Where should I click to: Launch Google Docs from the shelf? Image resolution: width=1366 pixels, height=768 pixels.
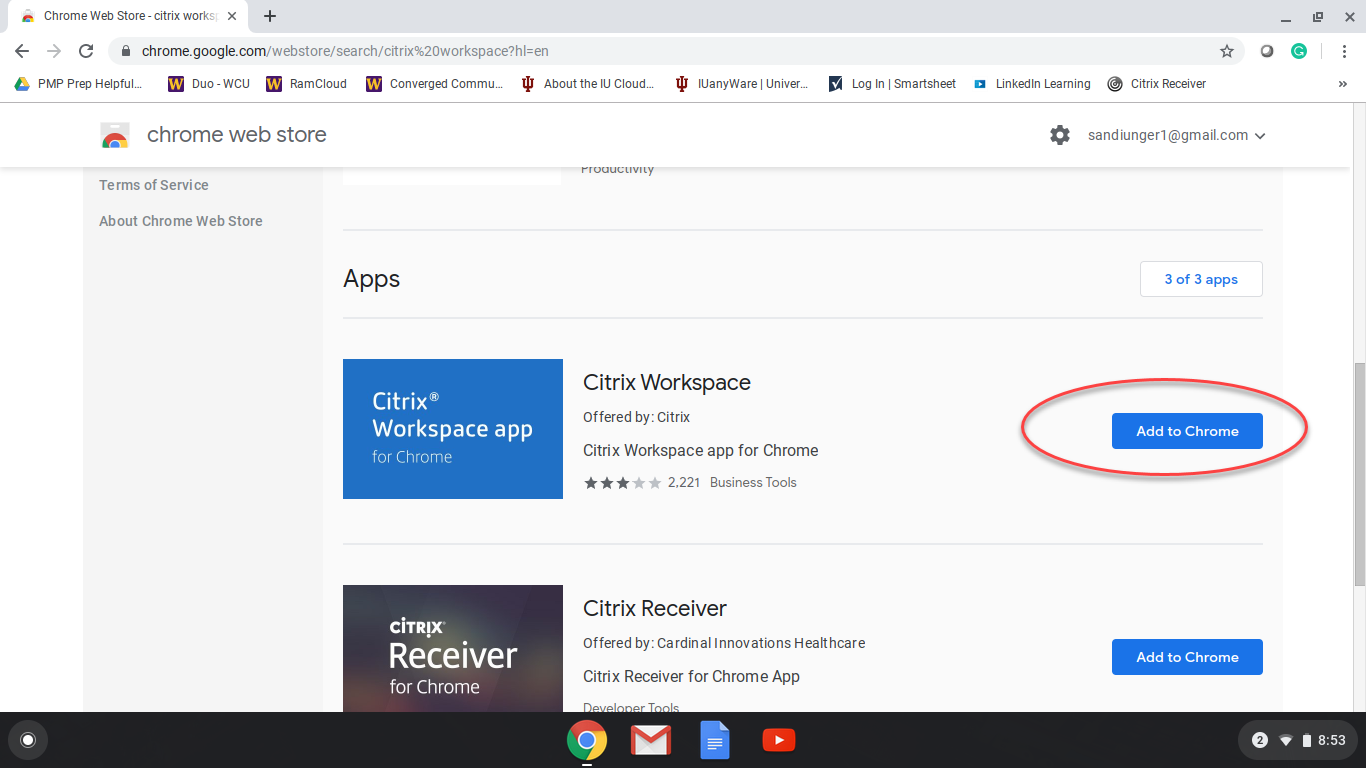tap(714, 741)
